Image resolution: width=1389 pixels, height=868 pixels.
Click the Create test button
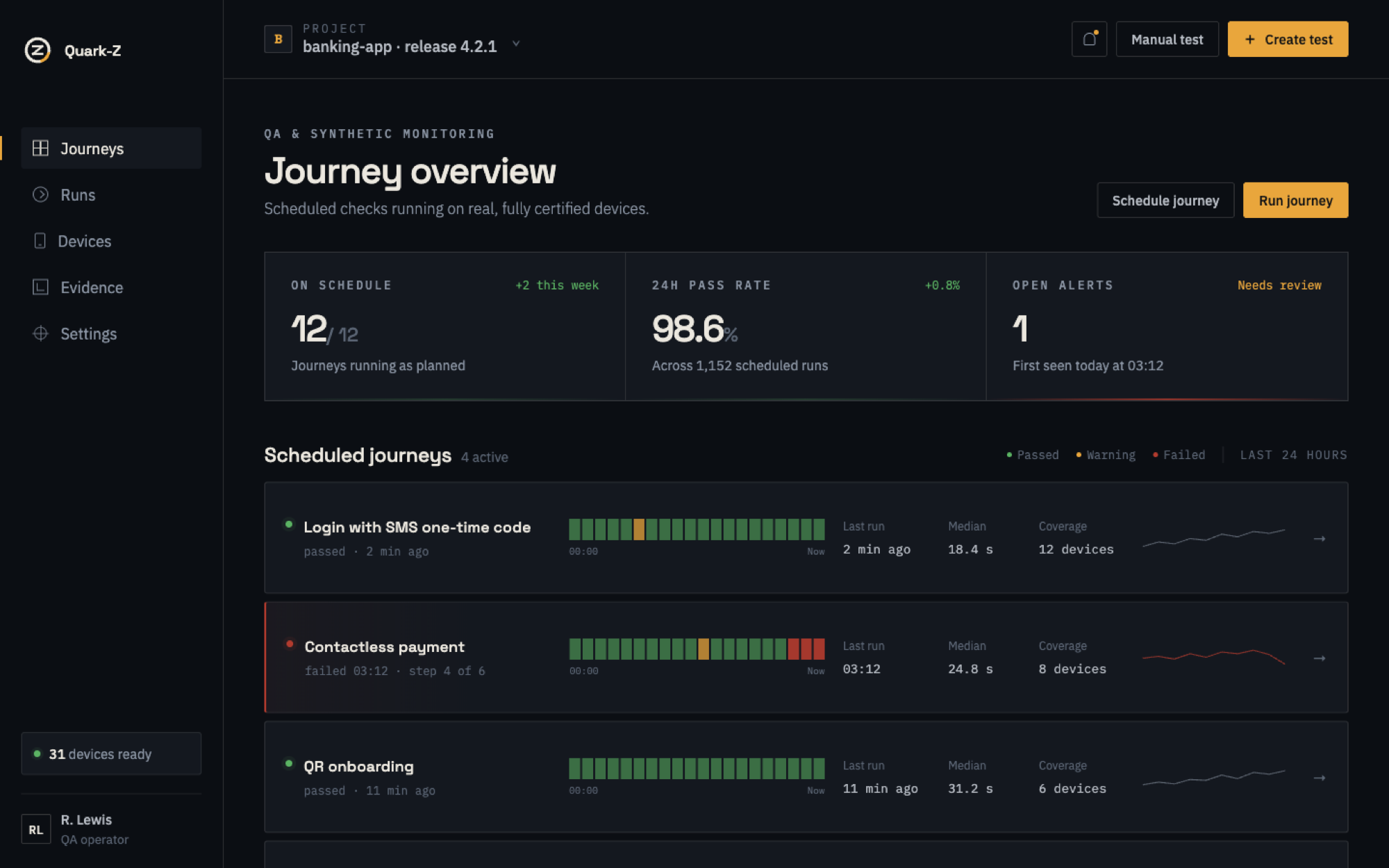click(1288, 39)
